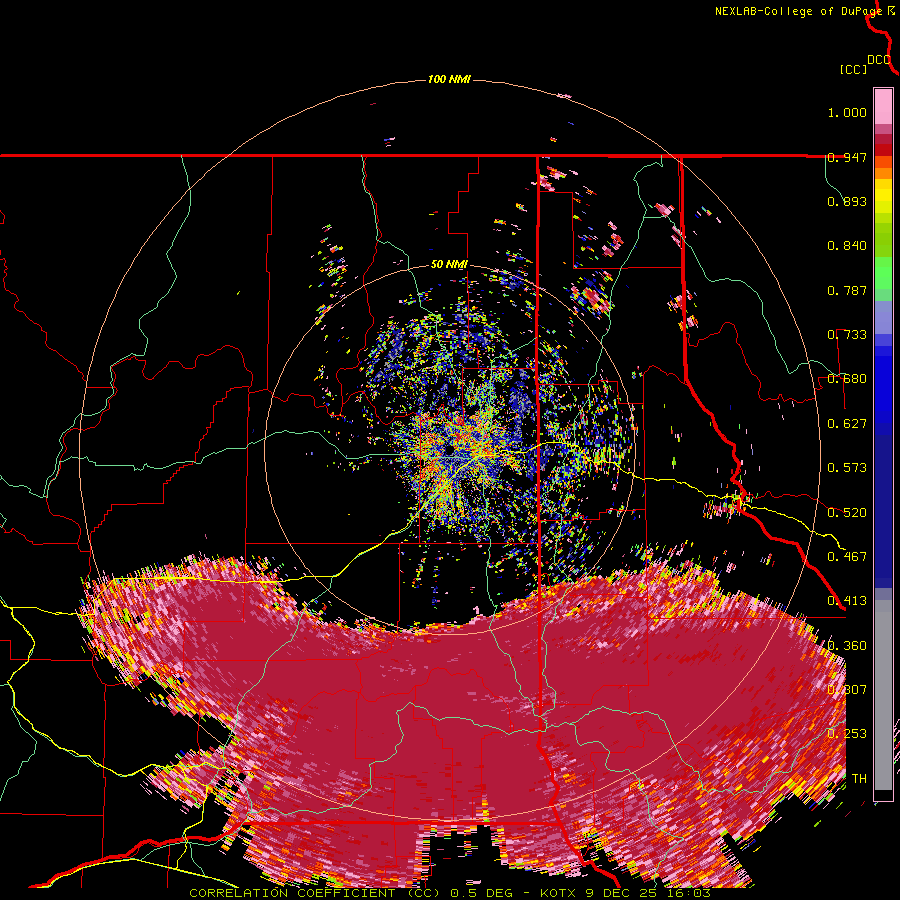Viewport: 900px width, 900px height.
Task: Pick the gray bottom color bar segment
Action: (x=883, y=695)
